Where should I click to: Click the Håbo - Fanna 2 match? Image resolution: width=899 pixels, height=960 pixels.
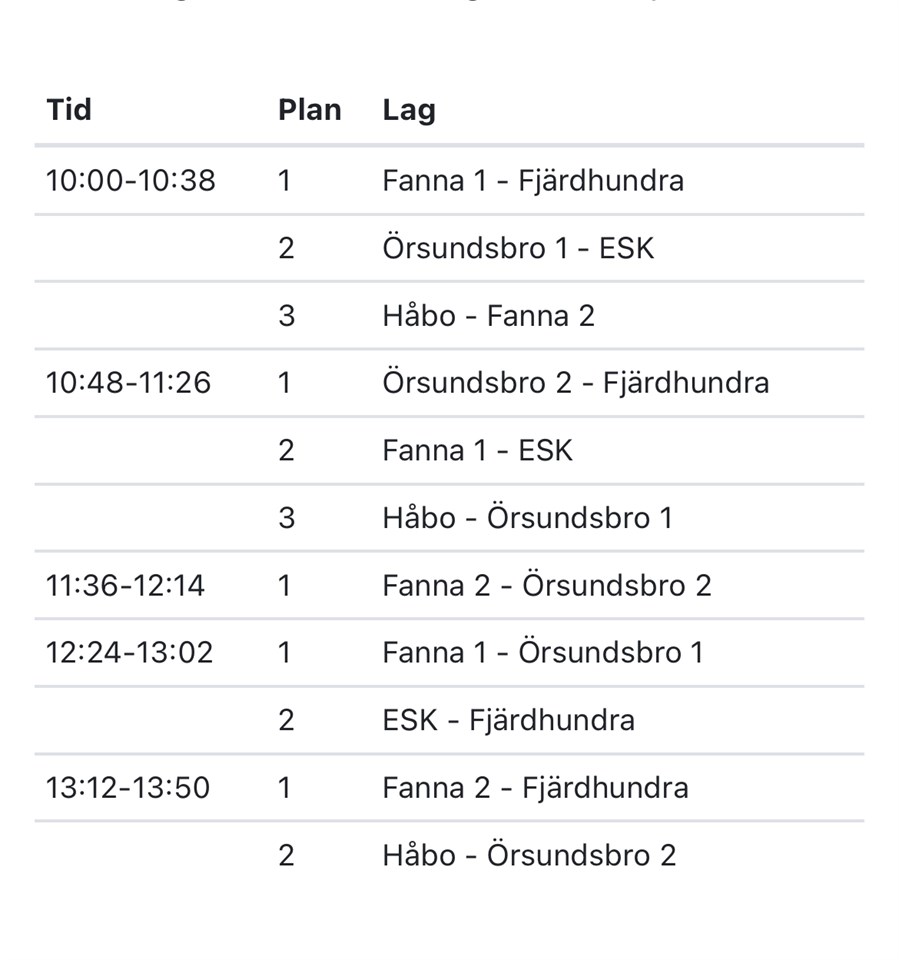click(x=488, y=316)
